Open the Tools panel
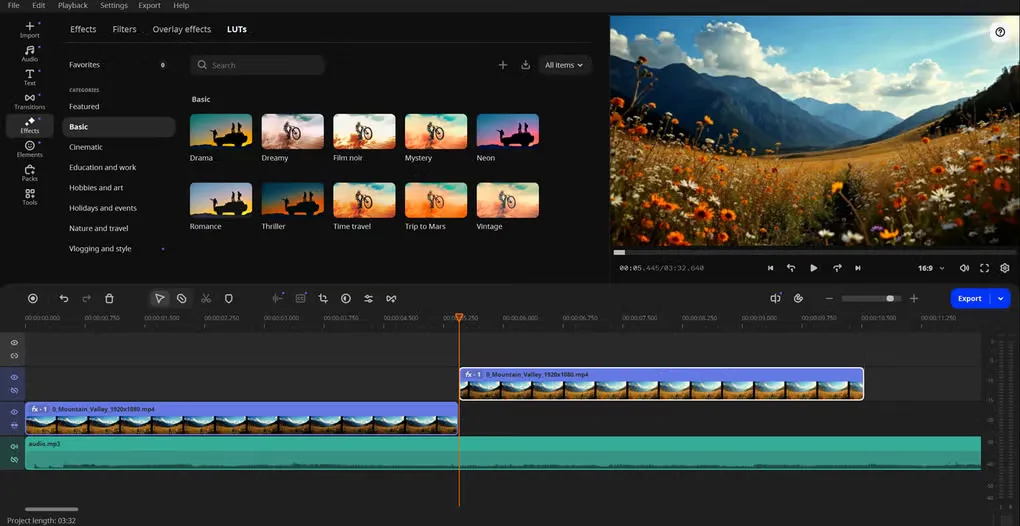The width and height of the screenshot is (1020, 526). click(x=29, y=196)
